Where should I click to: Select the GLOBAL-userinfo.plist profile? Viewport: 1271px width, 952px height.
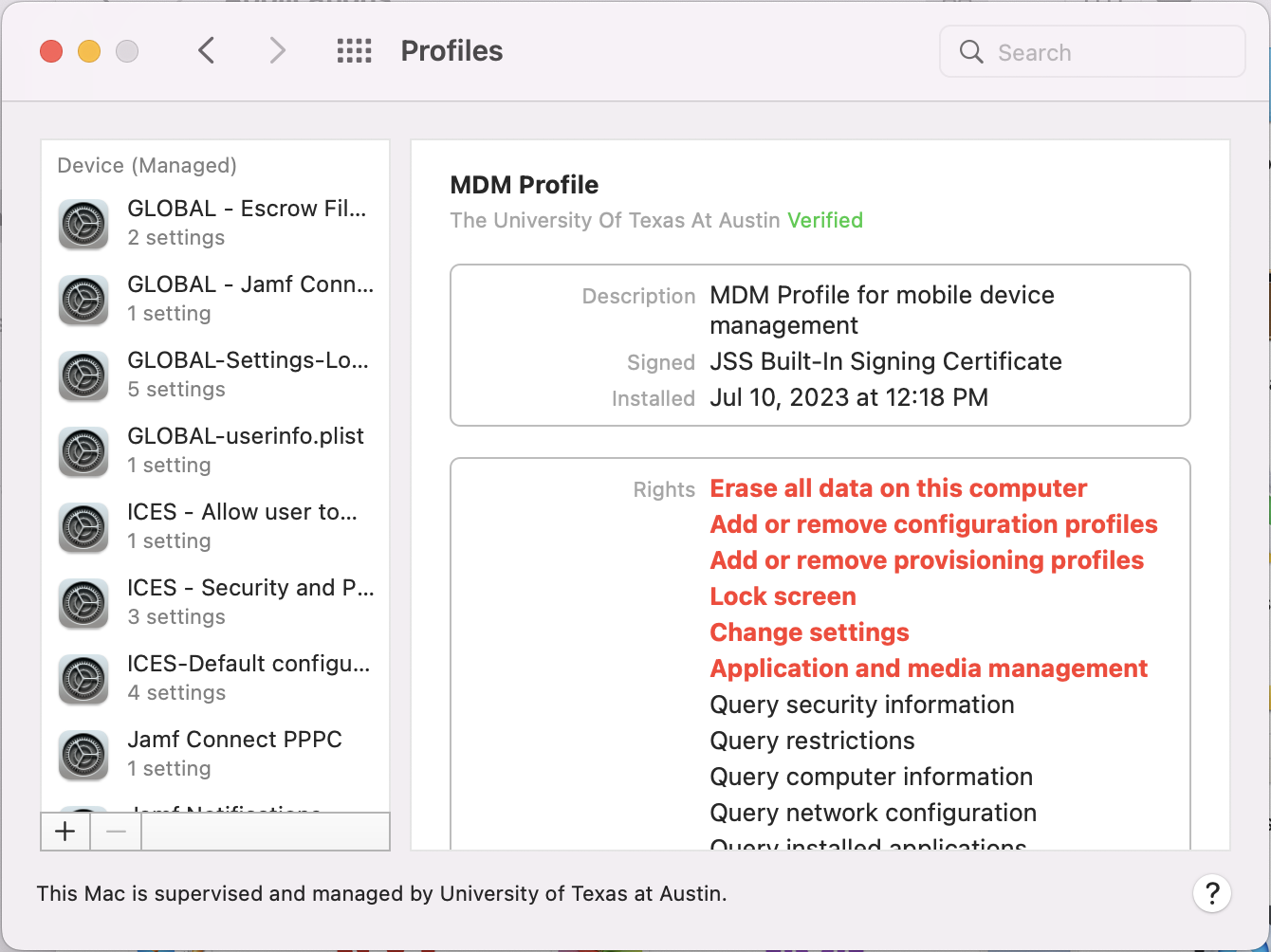point(246,449)
